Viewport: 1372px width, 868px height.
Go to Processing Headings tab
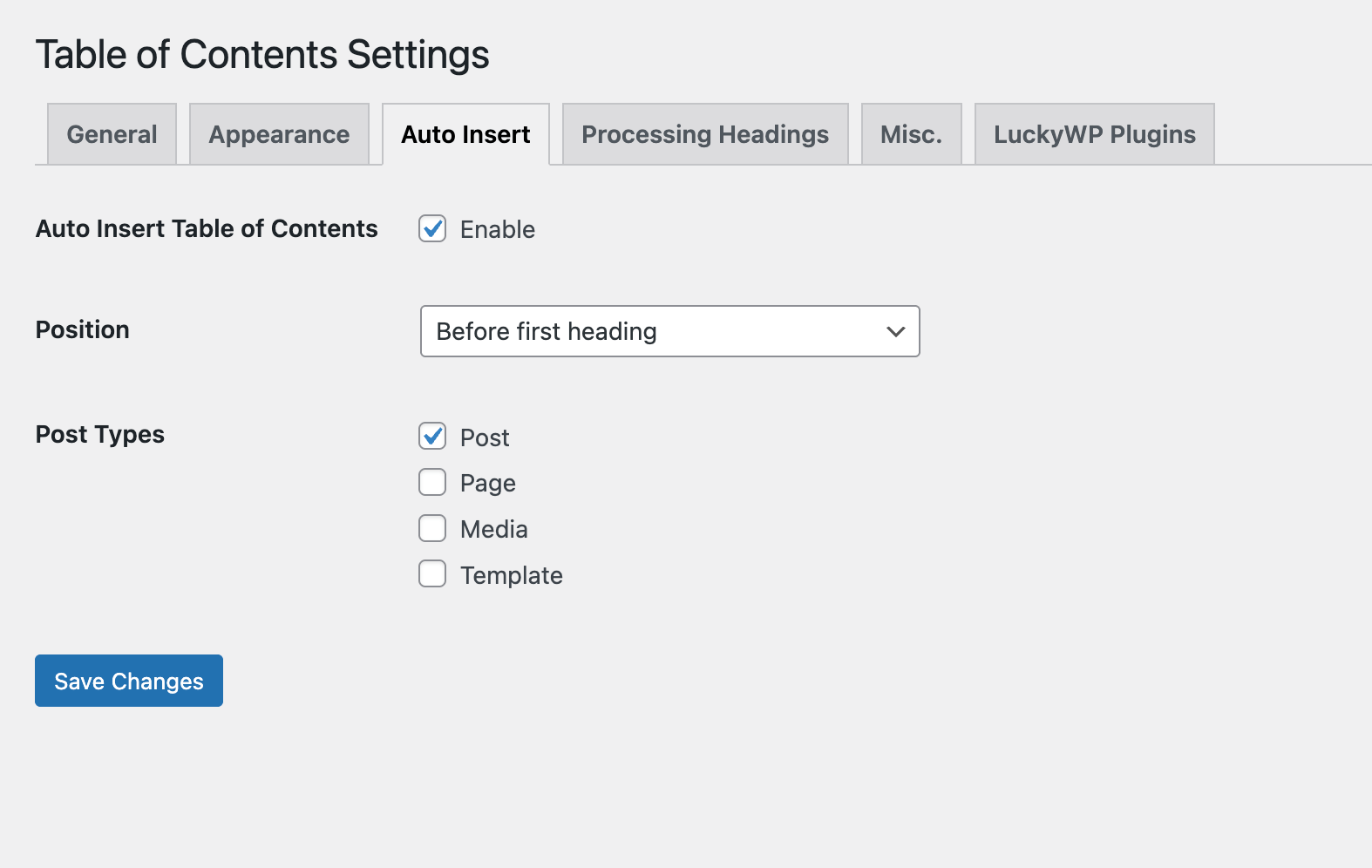[x=704, y=134]
